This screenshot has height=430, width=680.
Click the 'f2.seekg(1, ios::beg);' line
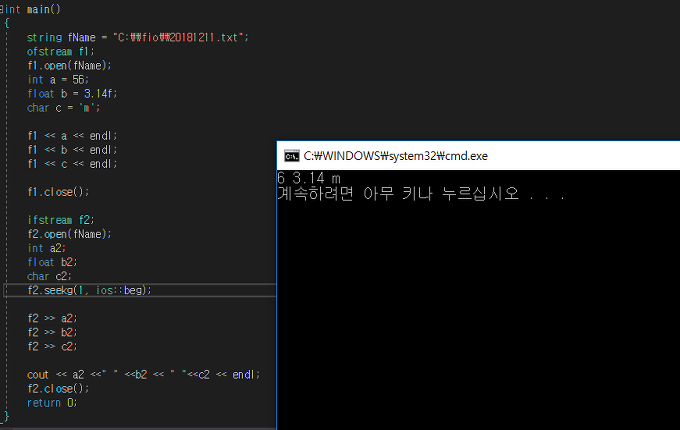(89, 290)
